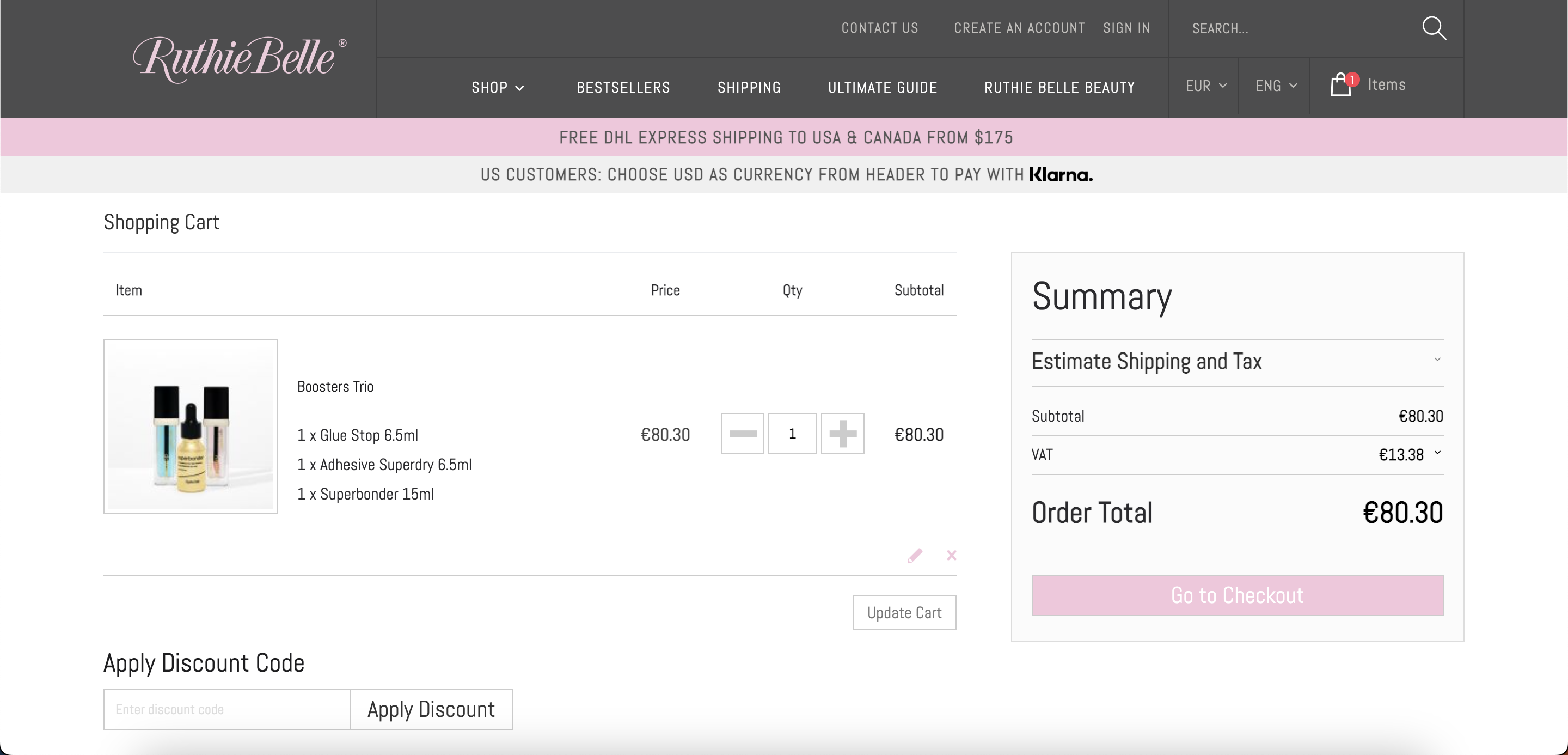The height and width of the screenshot is (755, 1568).
Task: Open the EUR currency selector
Action: point(1205,86)
